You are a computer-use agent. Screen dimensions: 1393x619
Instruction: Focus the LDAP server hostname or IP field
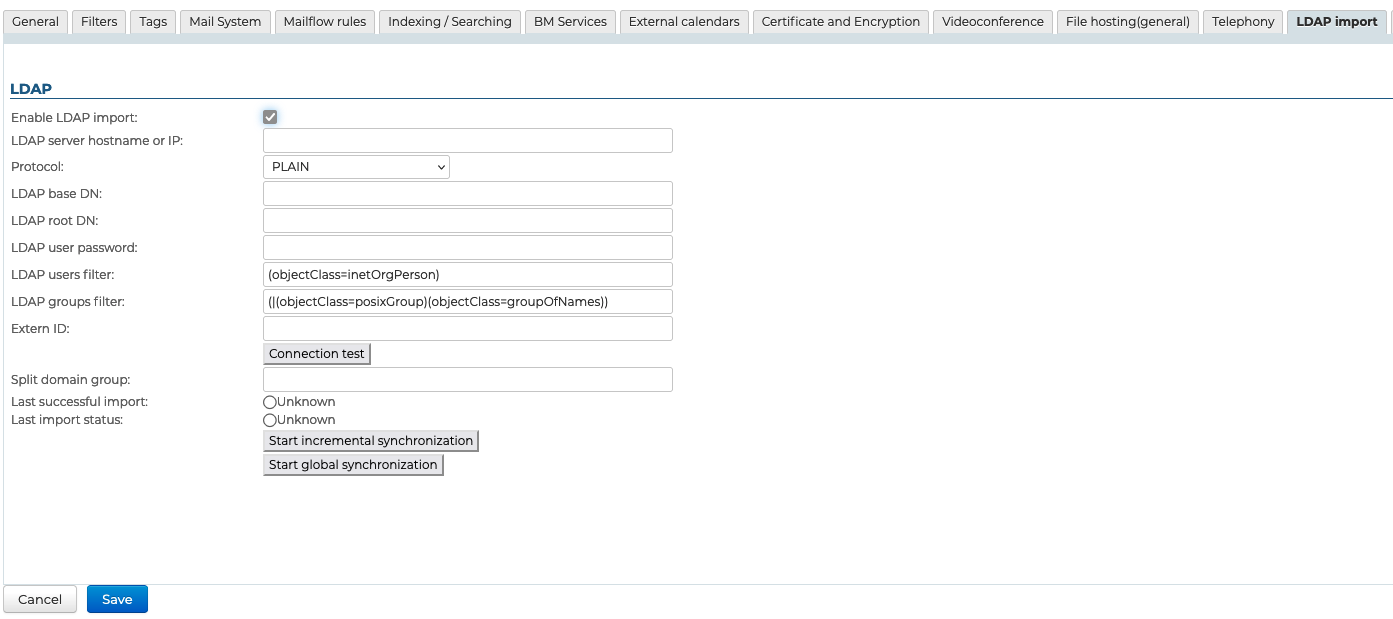tap(467, 140)
